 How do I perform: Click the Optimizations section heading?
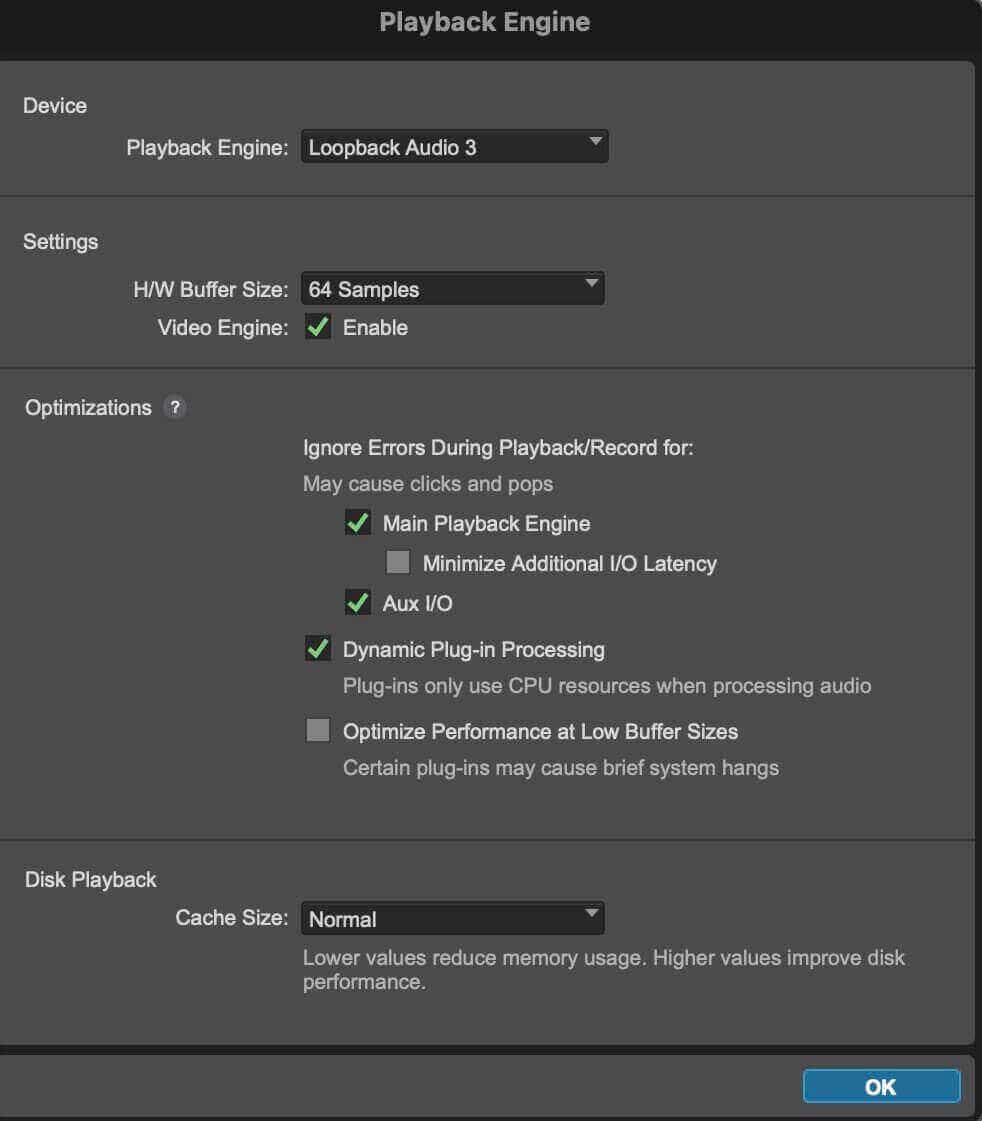click(89, 408)
